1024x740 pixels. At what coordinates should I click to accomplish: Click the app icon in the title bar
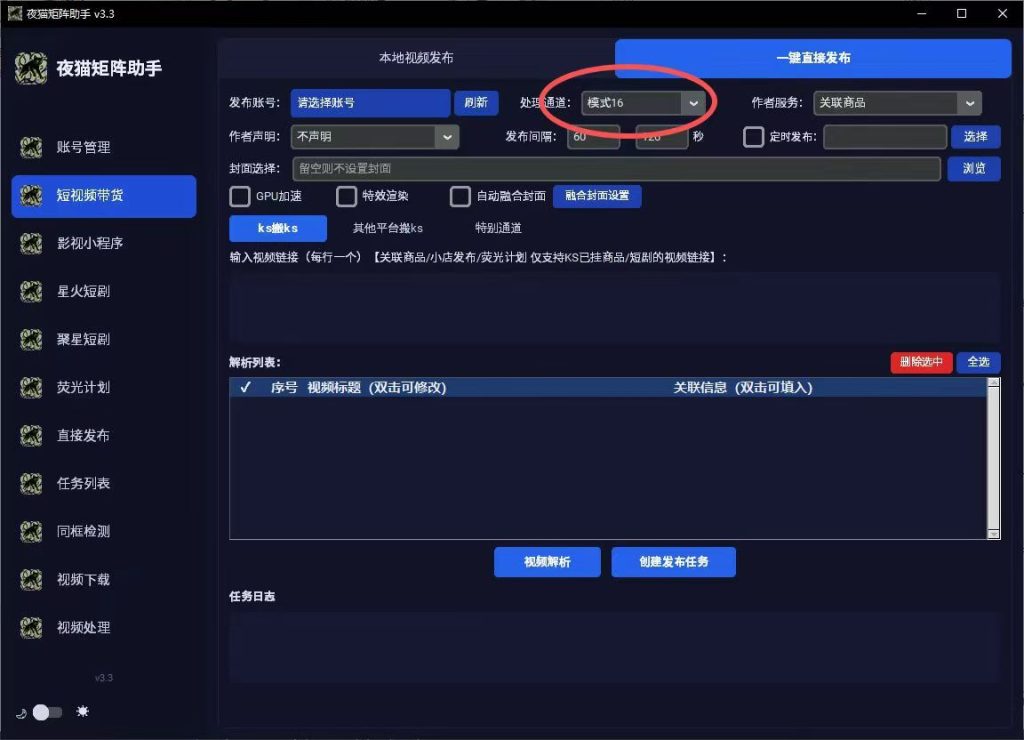[x=14, y=13]
